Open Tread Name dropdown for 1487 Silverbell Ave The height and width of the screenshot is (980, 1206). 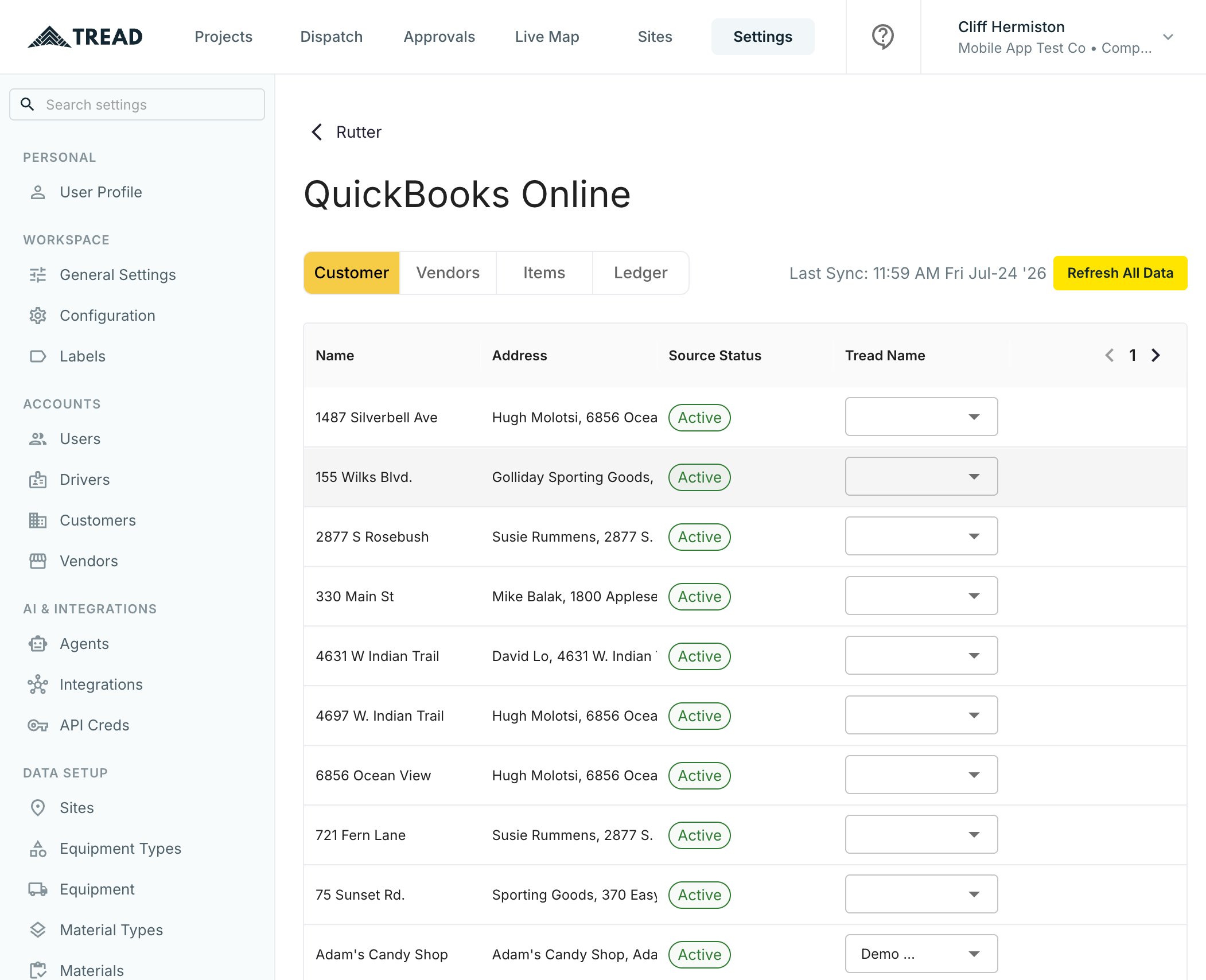coord(921,417)
